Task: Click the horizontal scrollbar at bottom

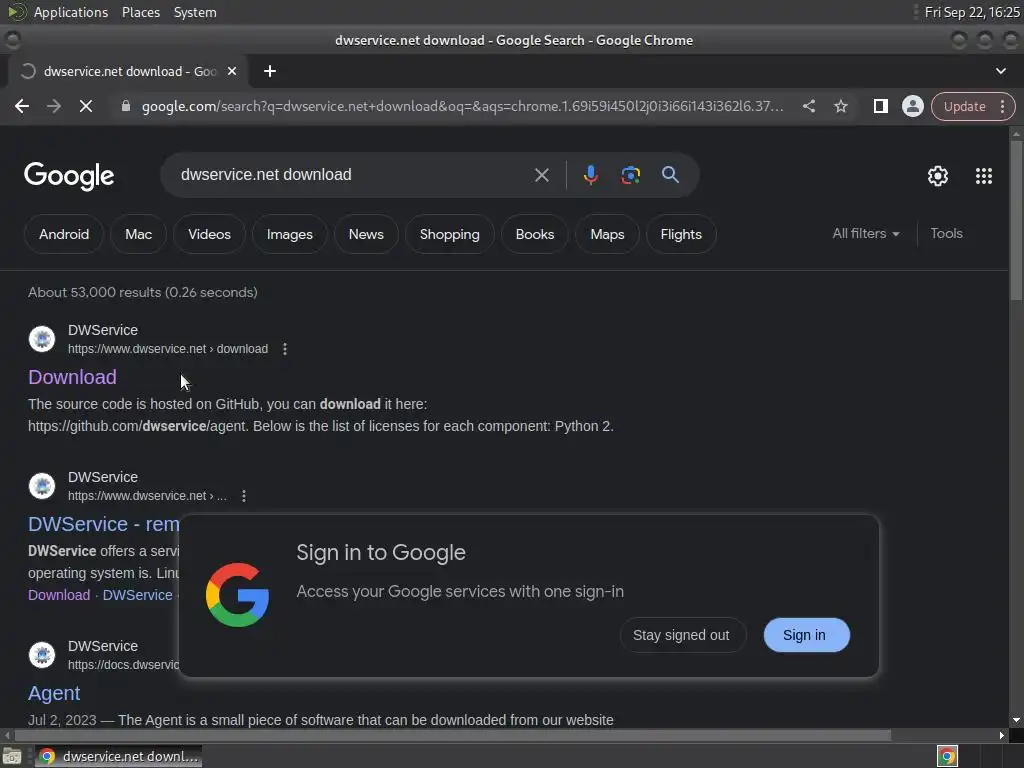Action: tap(452, 735)
